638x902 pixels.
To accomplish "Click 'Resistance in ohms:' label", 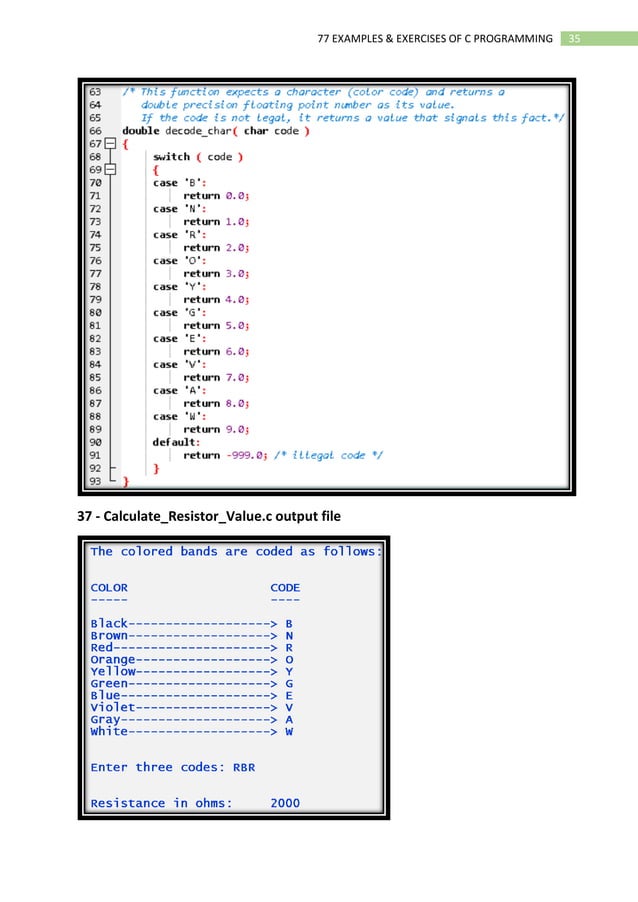I will point(161,803).
